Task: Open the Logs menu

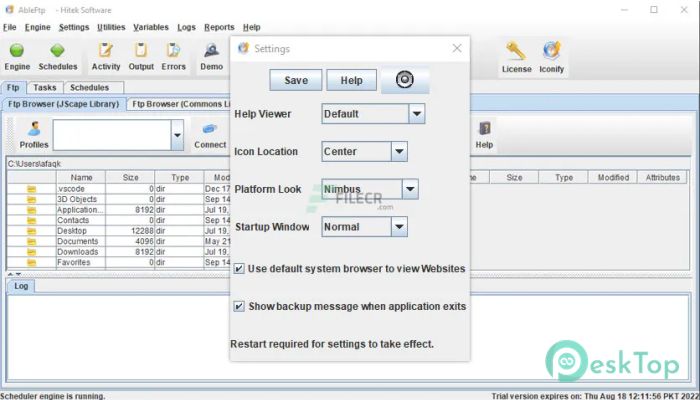Action: tap(186, 27)
